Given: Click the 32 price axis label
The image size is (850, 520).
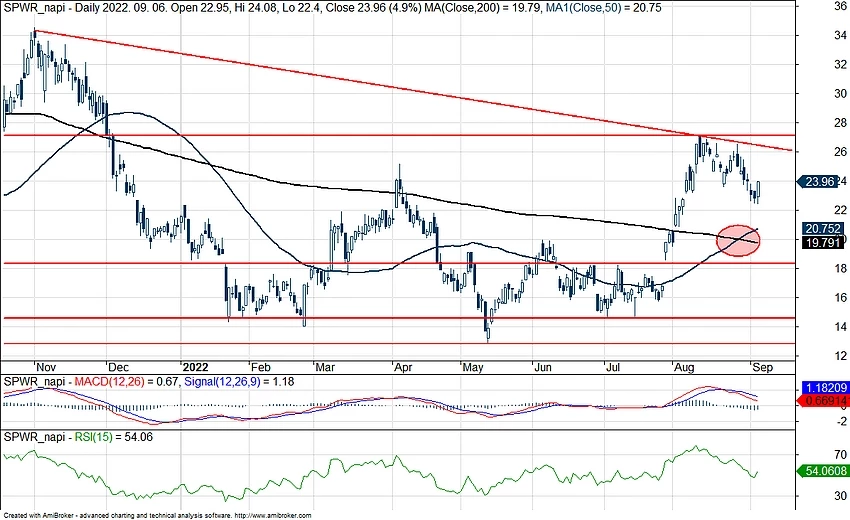Looking at the screenshot, I should click(x=841, y=65).
